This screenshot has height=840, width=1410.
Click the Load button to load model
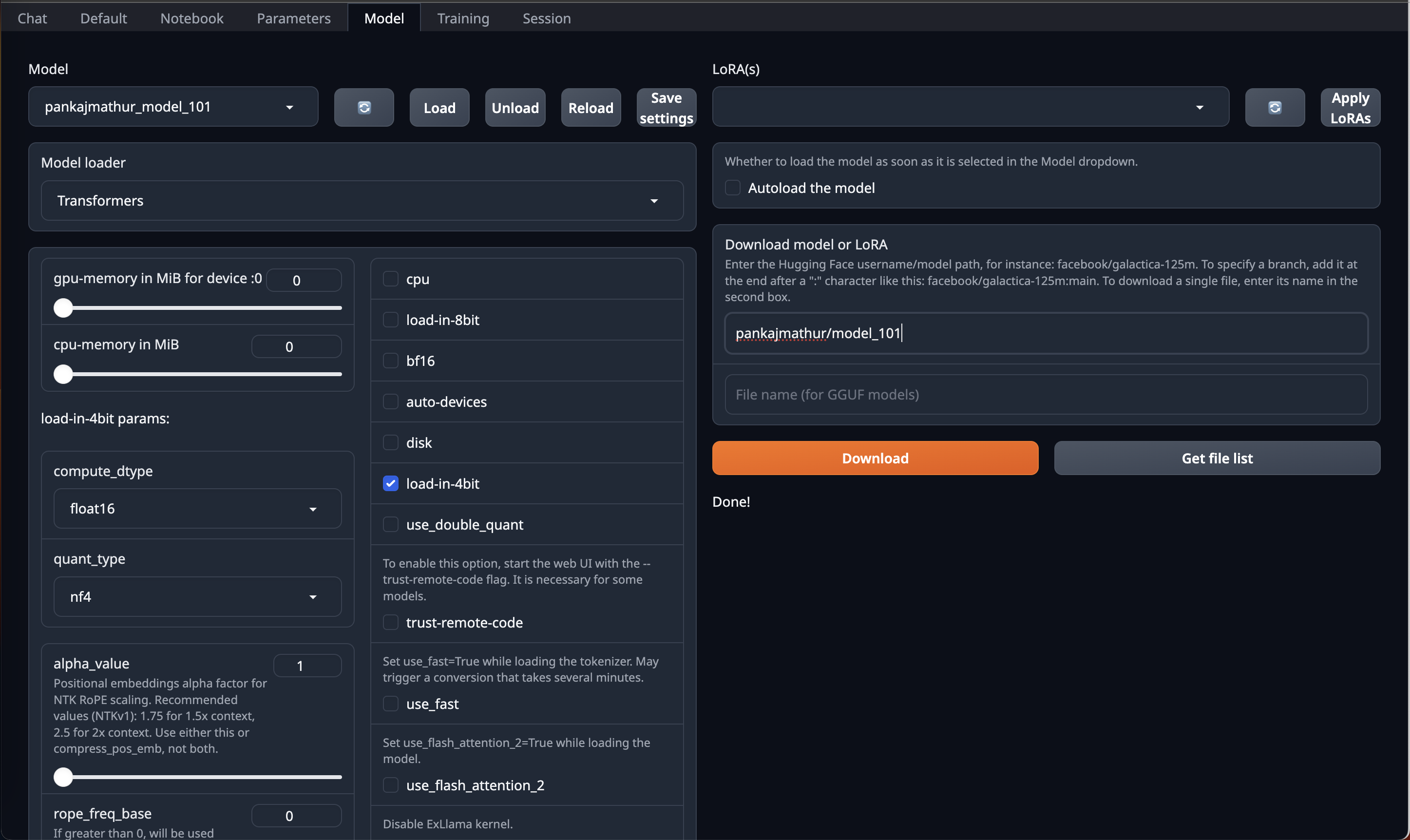438,107
